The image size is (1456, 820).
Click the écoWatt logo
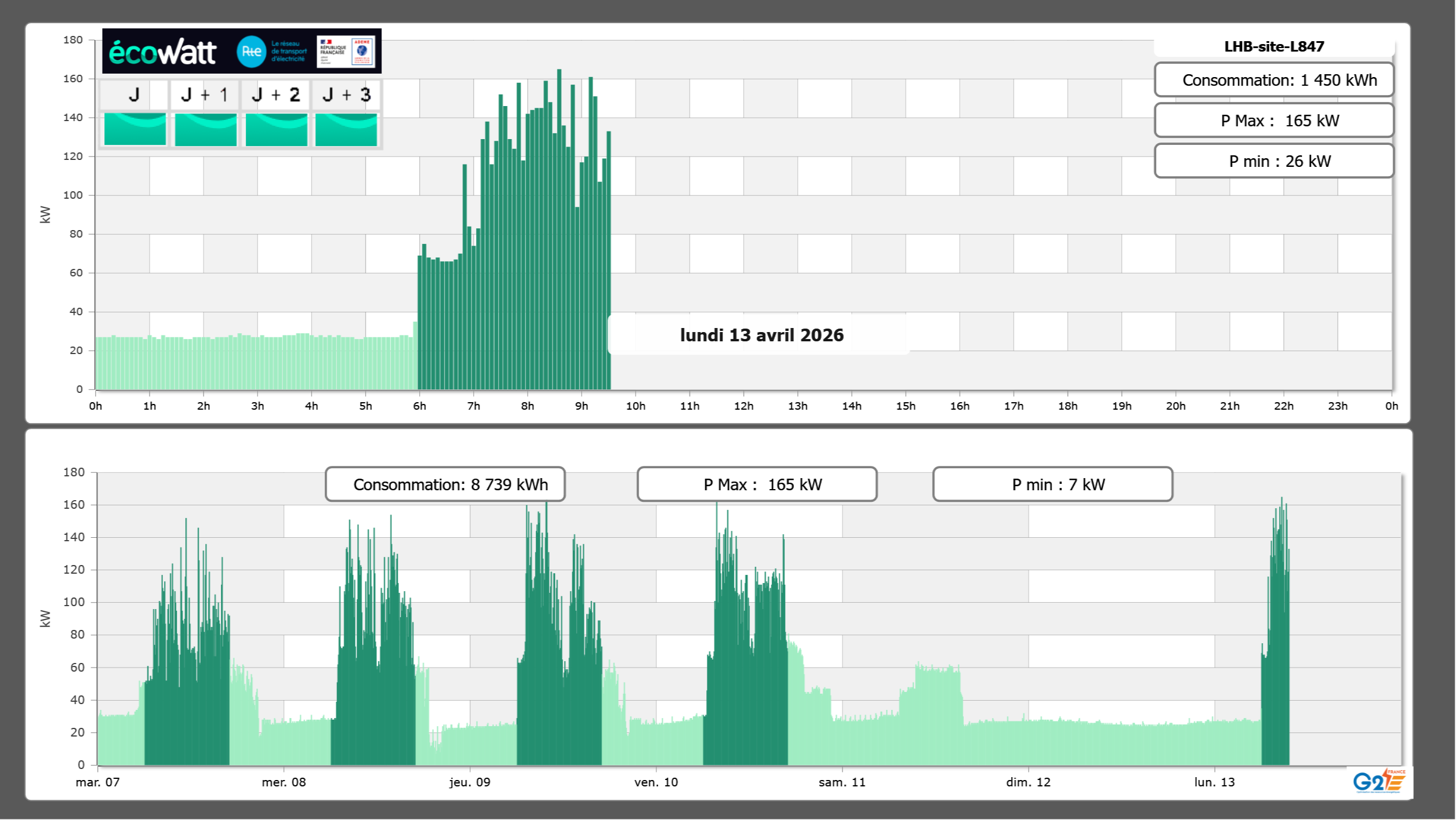pyautogui.click(x=162, y=52)
